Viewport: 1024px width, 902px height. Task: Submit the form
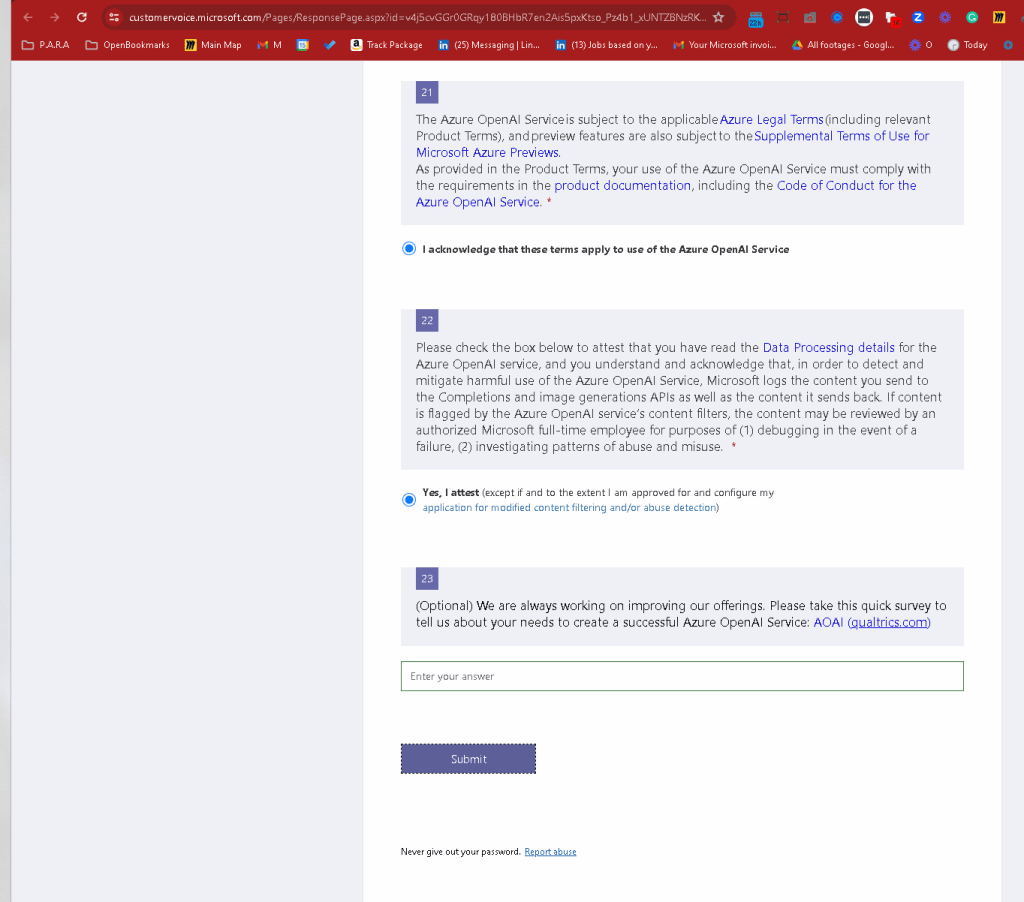pyautogui.click(x=468, y=759)
